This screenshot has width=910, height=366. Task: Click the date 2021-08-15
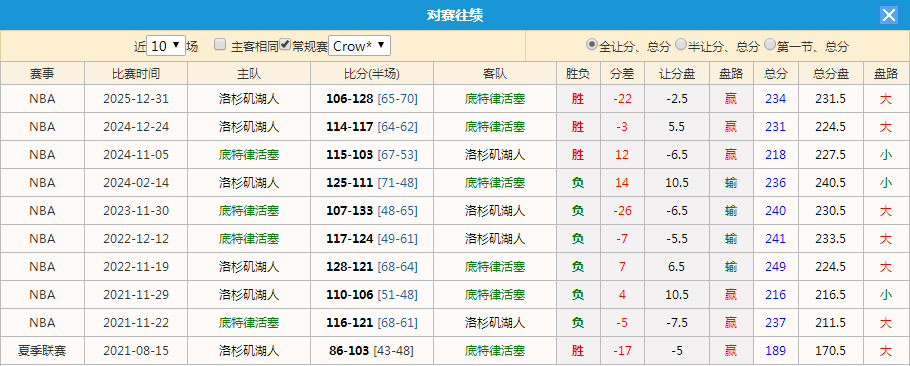(136, 350)
